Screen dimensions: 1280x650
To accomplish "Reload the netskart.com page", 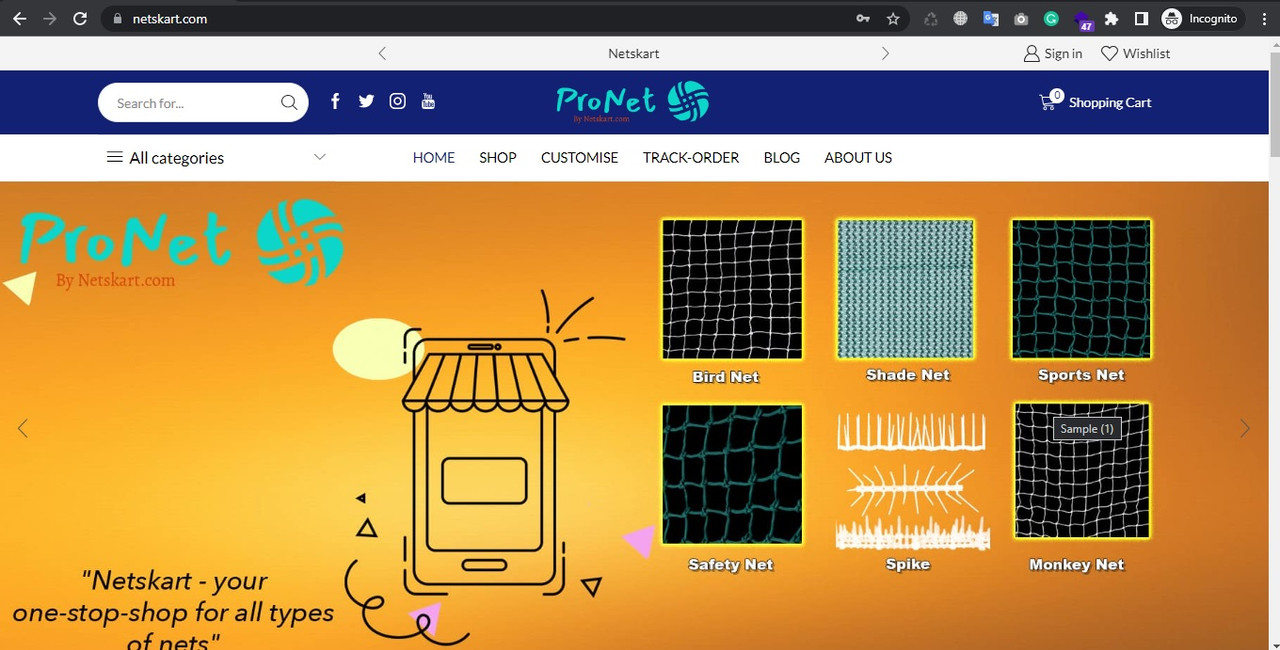I will tap(81, 18).
